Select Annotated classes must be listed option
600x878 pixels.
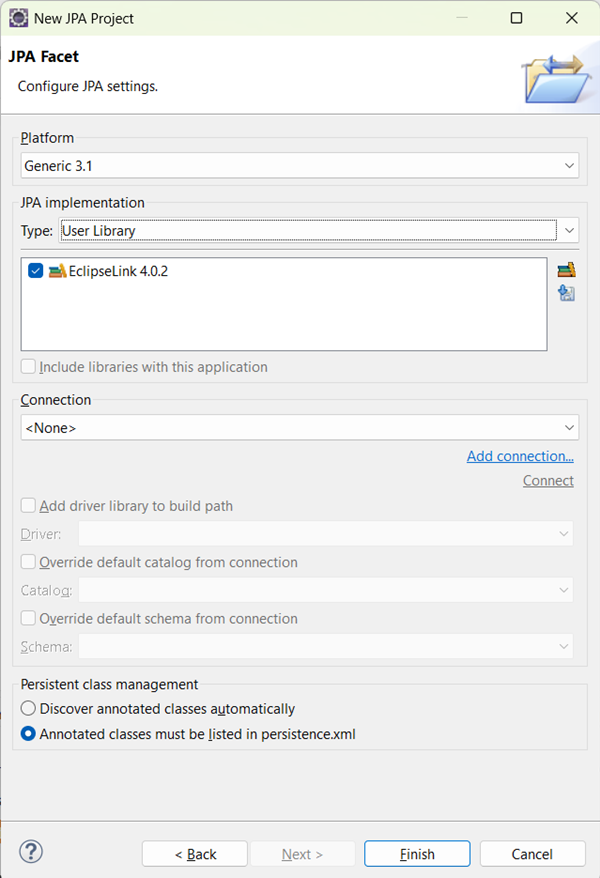[29, 734]
